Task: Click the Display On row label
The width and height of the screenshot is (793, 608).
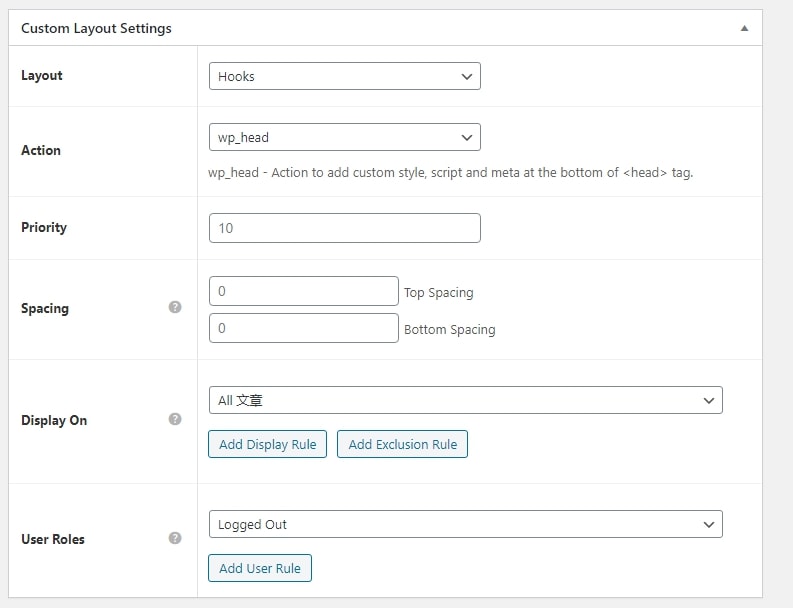Action: [x=54, y=420]
